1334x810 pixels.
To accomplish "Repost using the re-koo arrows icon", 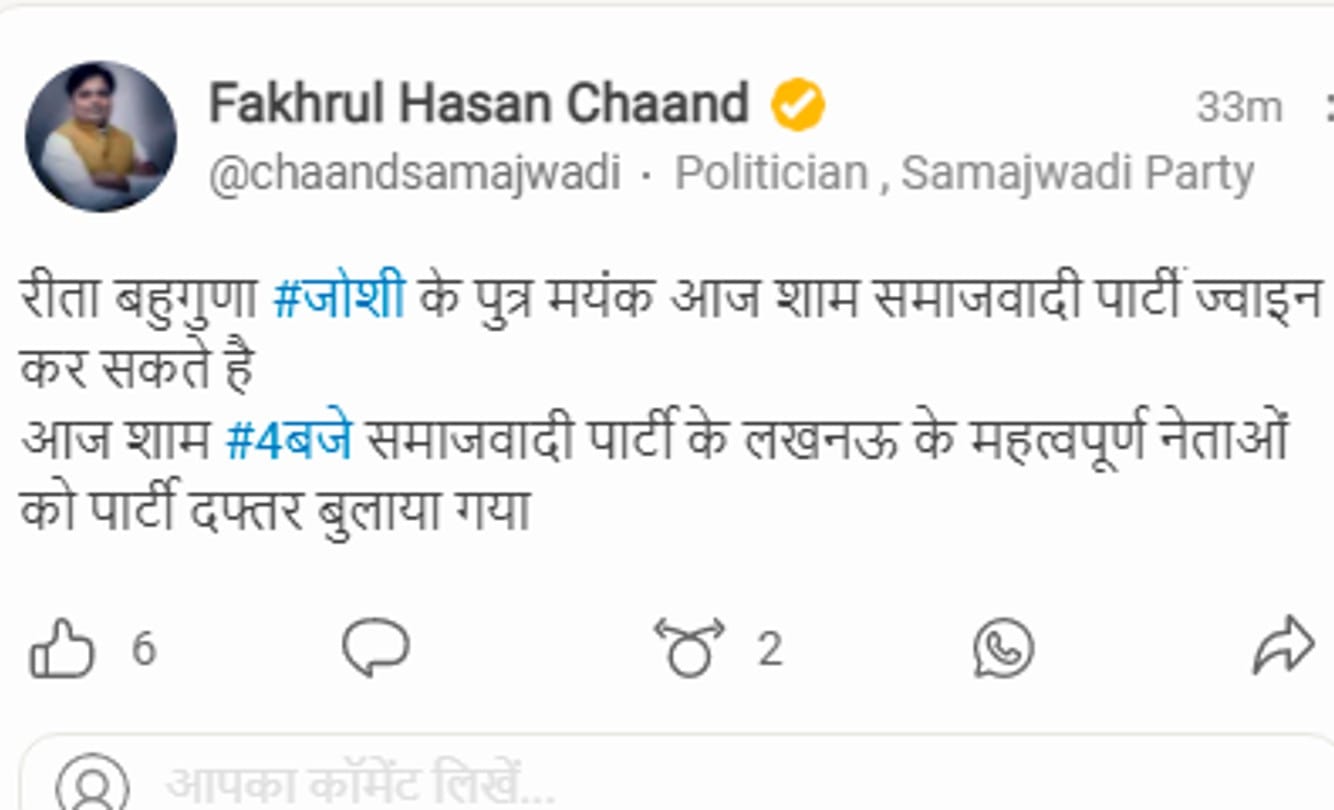I will pos(689,648).
